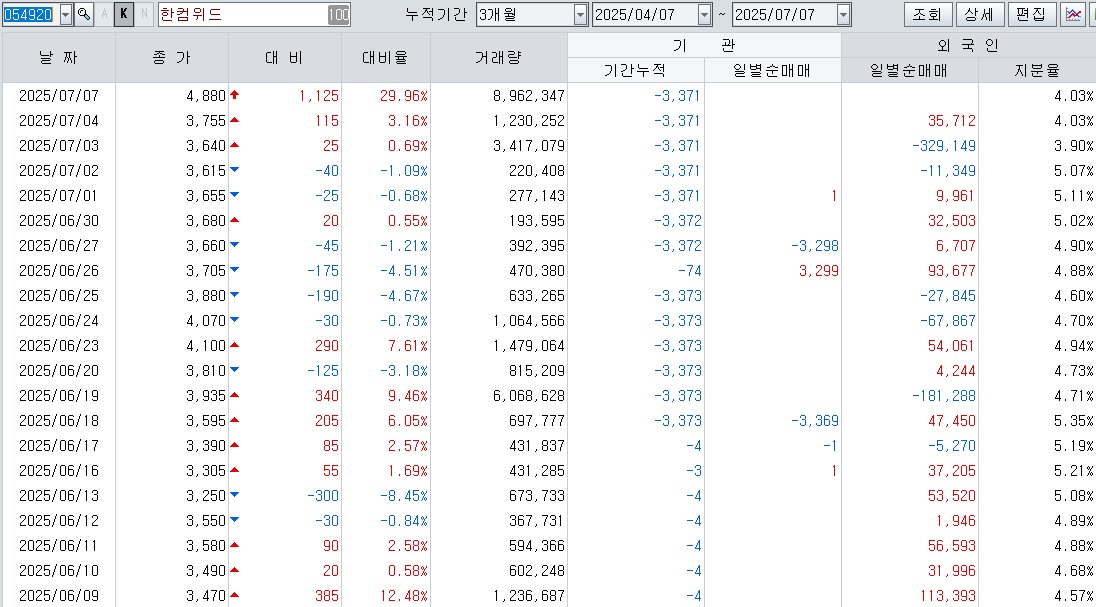Click the stock code input field 054920

click(31, 15)
